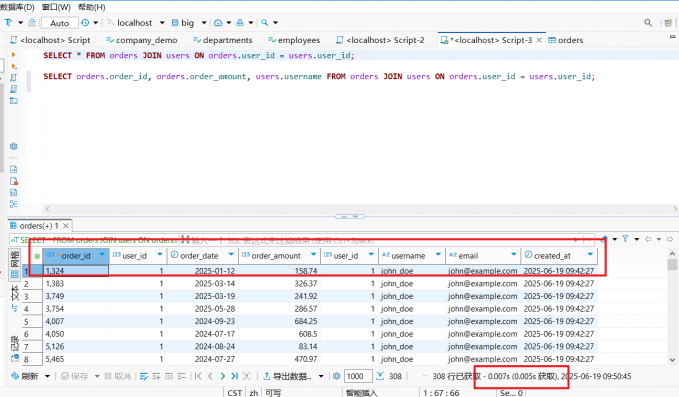The image size is (679, 397).
Task: Click the edit-cell icon in the results toolbar
Action: (144, 376)
